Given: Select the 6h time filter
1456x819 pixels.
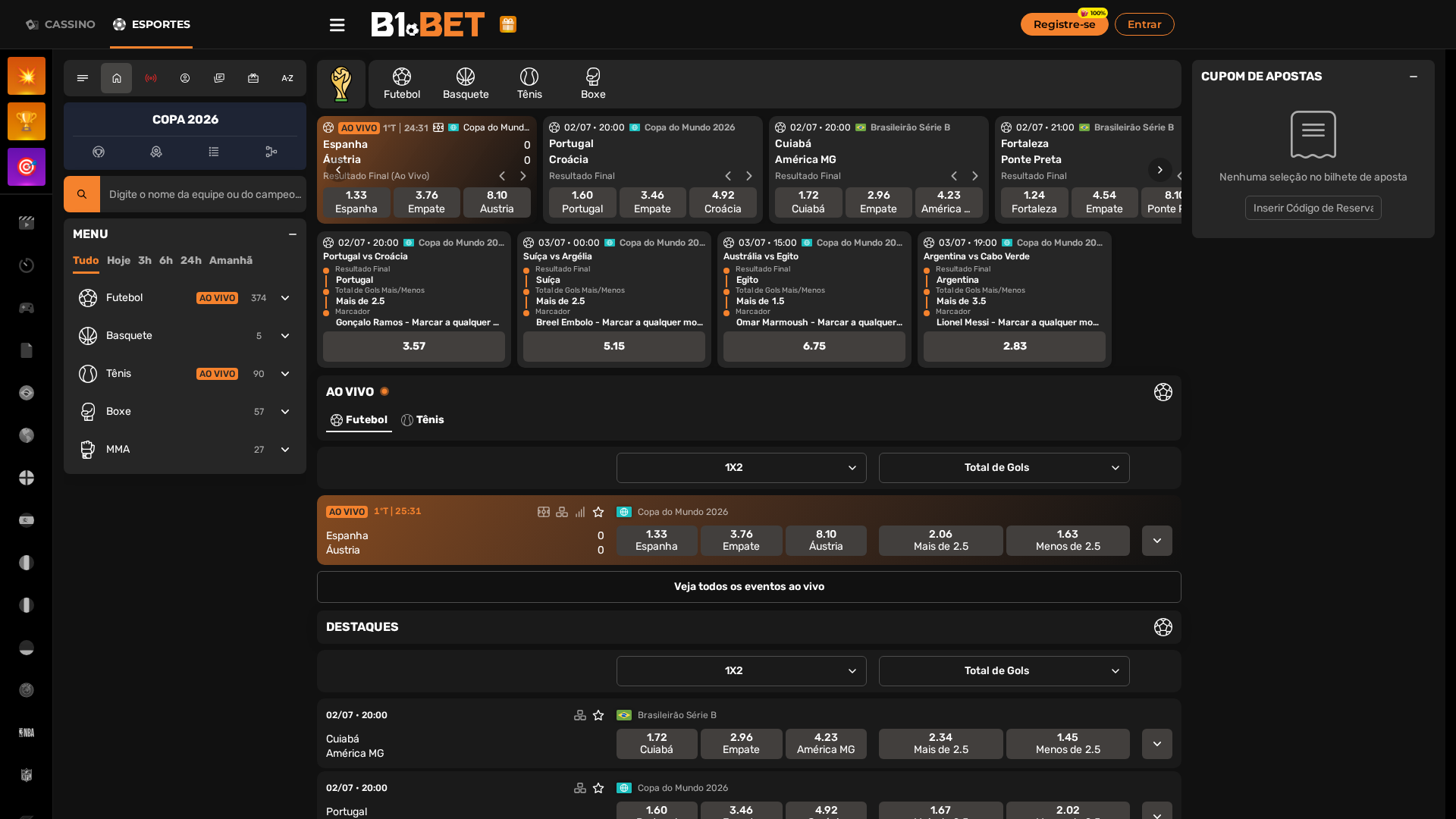Looking at the screenshot, I should [166, 260].
